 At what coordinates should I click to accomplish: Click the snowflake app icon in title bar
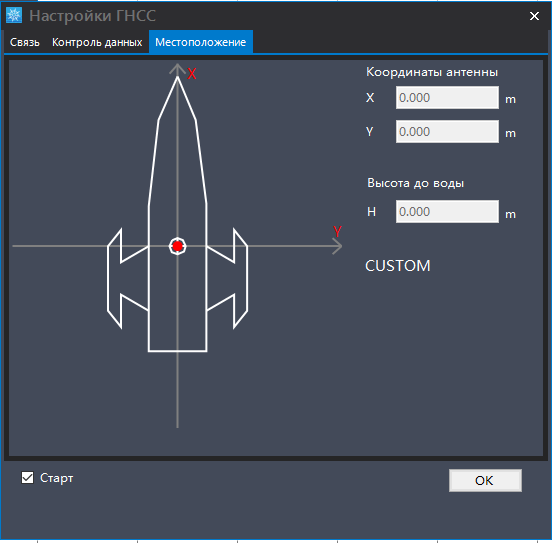click(x=14, y=15)
